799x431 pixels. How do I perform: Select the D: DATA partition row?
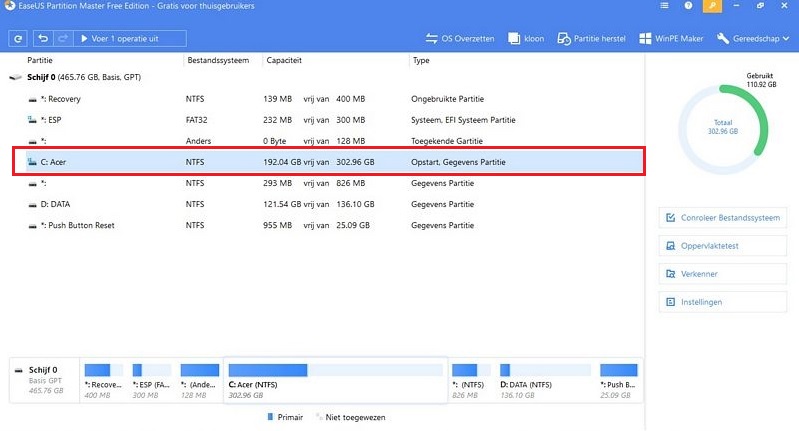coord(335,204)
